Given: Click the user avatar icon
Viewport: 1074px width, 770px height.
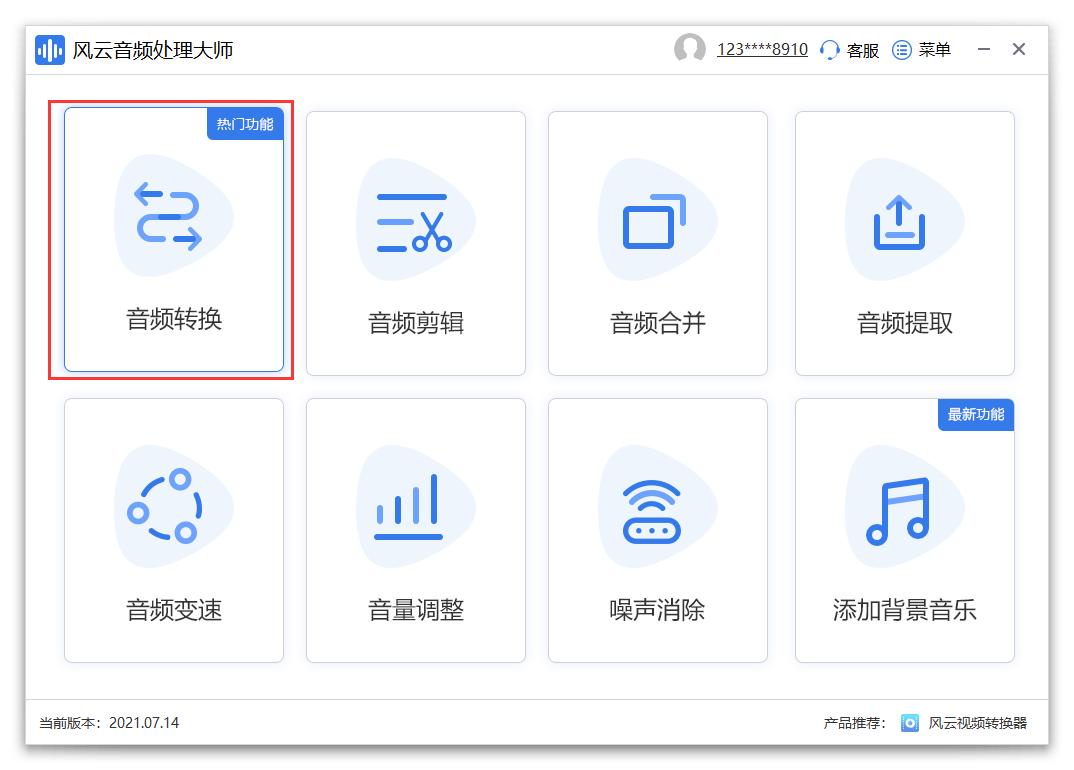Looking at the screenshot, I should [x=690, y=49].
